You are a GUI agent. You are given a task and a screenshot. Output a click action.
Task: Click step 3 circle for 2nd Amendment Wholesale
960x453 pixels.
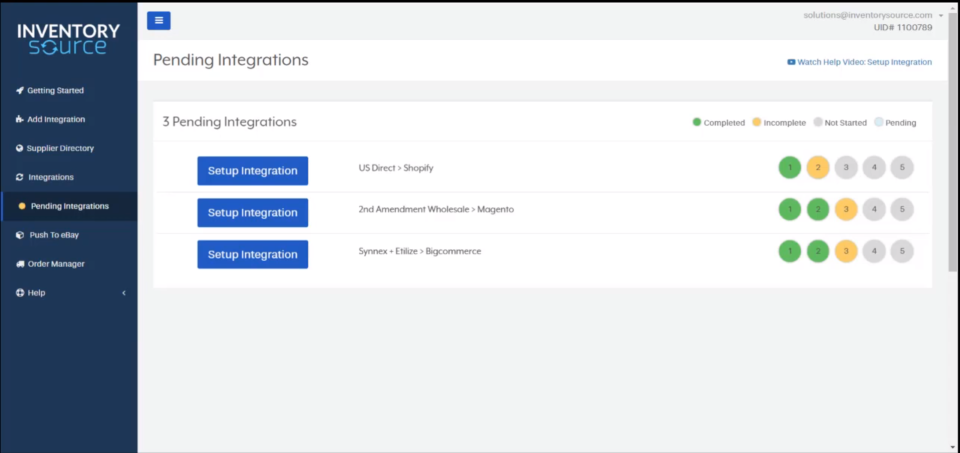pos(846,209)
